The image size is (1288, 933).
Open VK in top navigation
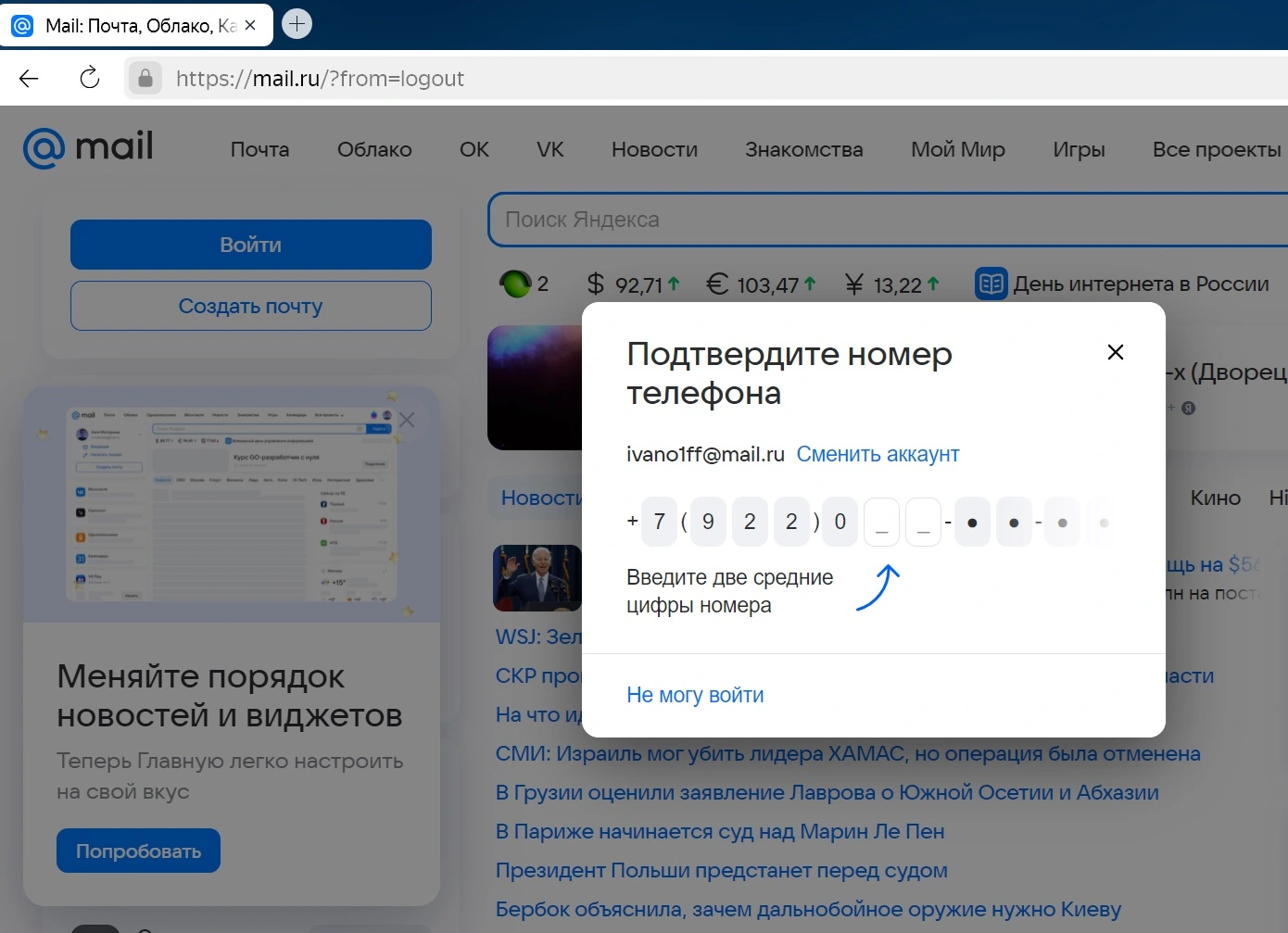click(550, 149)
